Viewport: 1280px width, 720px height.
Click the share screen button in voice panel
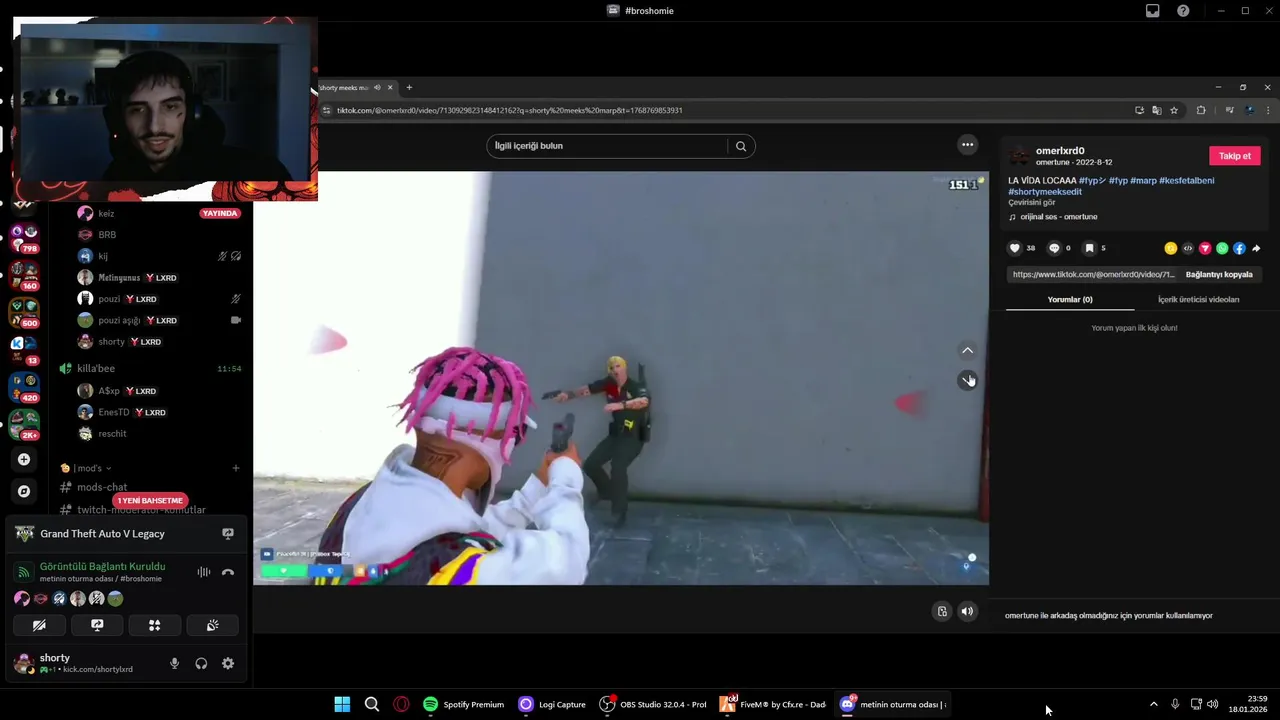[x=97, y=625]
